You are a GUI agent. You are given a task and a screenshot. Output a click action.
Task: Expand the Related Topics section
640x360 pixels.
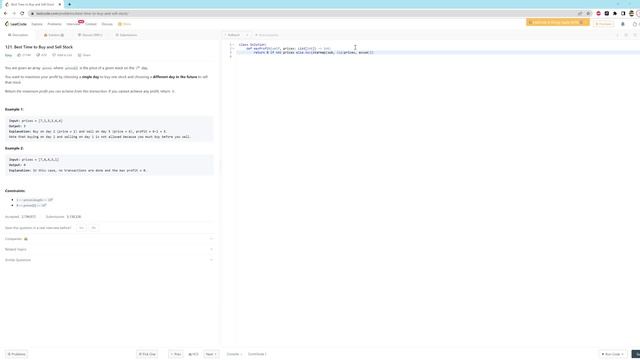109,249
